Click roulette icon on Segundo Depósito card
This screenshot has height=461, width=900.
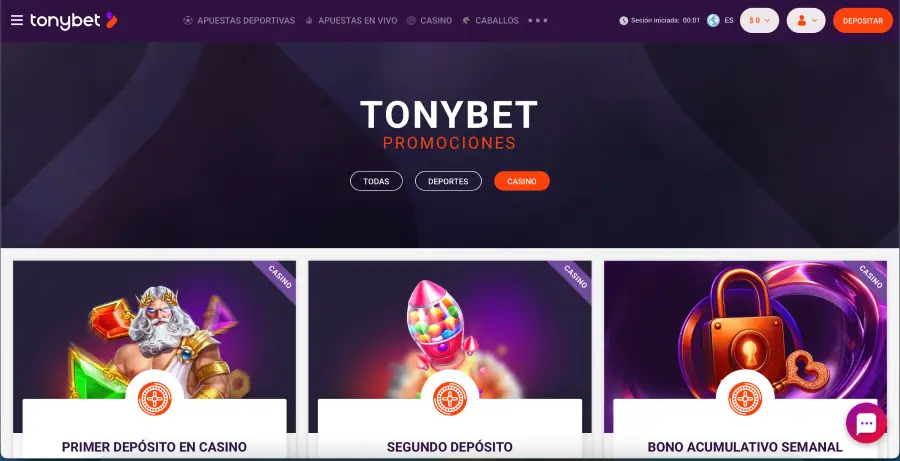pyautogui.click(x=449, y=398)
